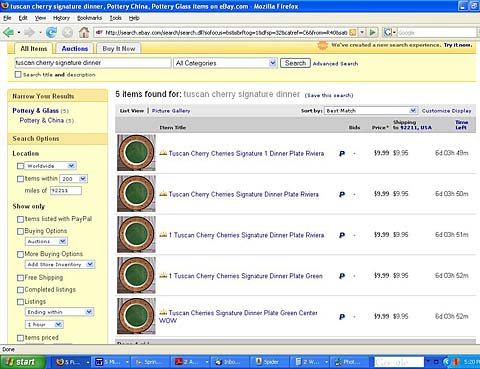
Task: Toggle Search title and description checkbox
Action: [x=18, y=75]
